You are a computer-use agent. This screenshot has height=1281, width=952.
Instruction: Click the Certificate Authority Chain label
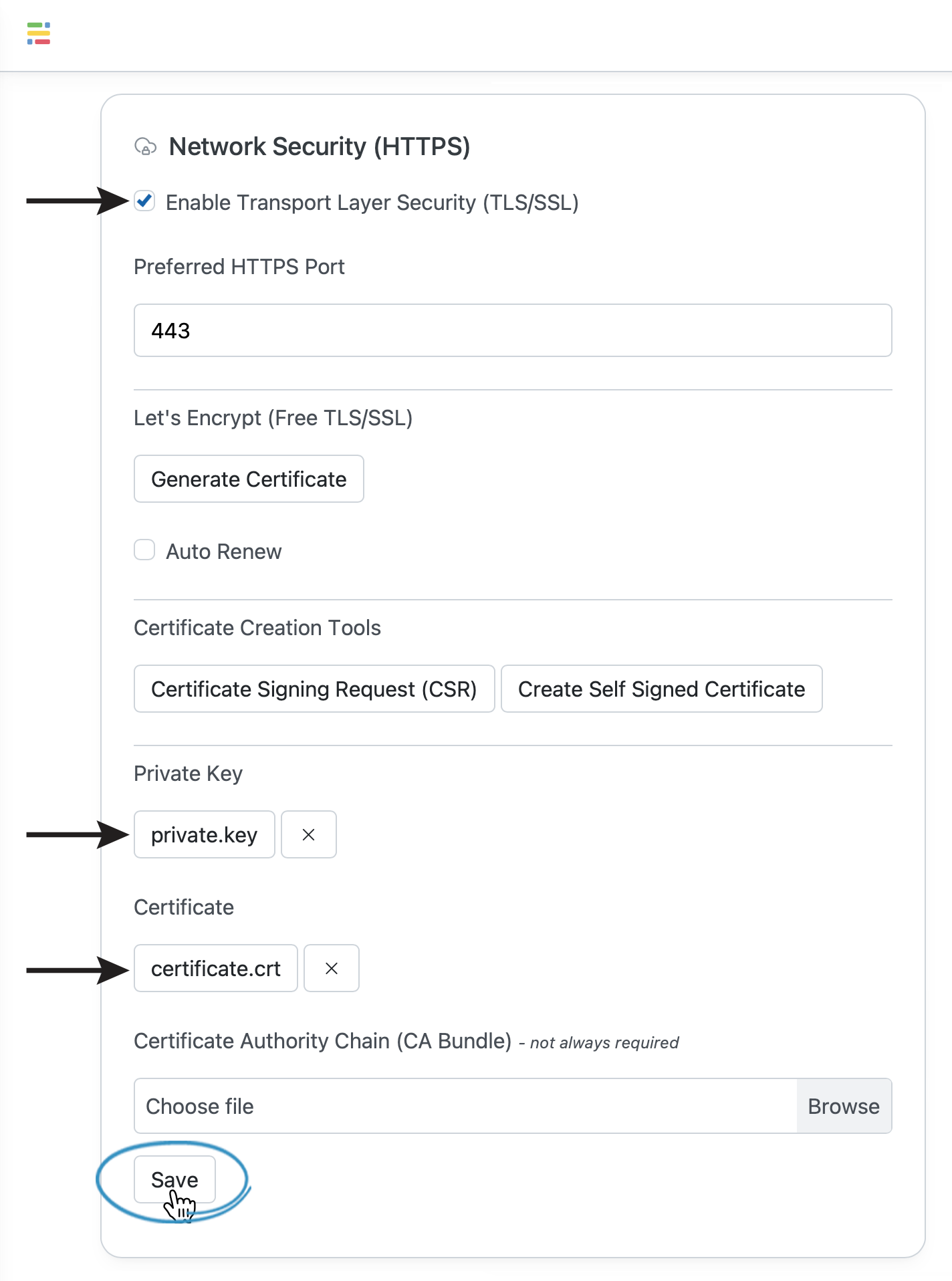point(322,1041)
